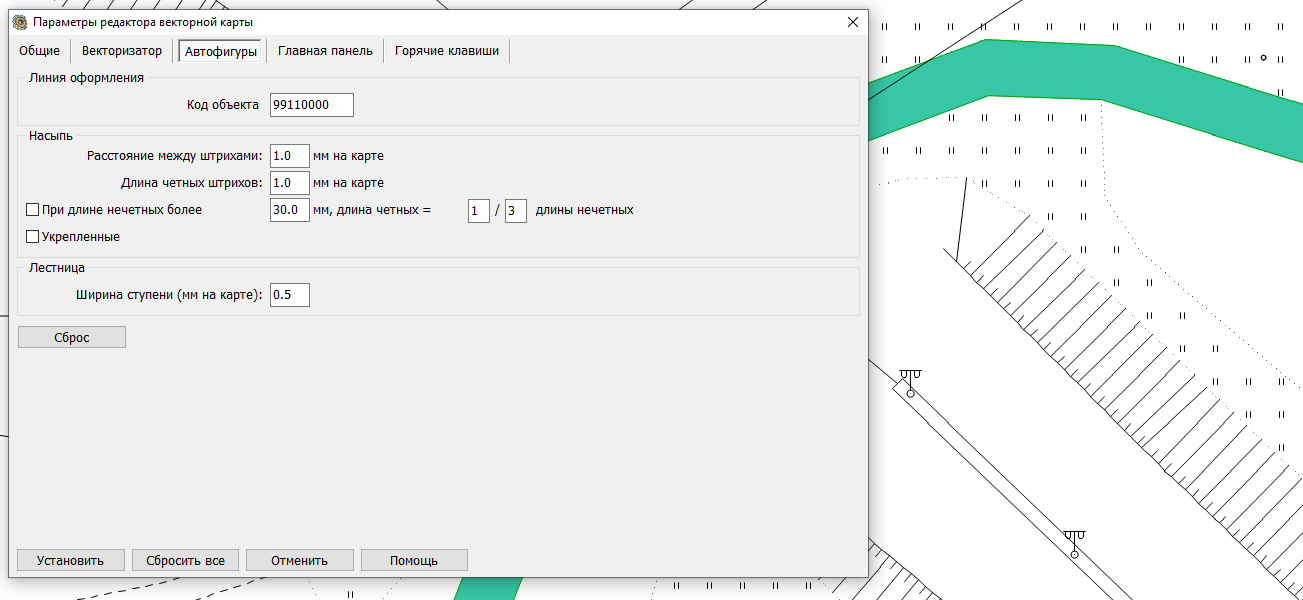Select the fraction denominator field with 3

[x=515, y=211]
